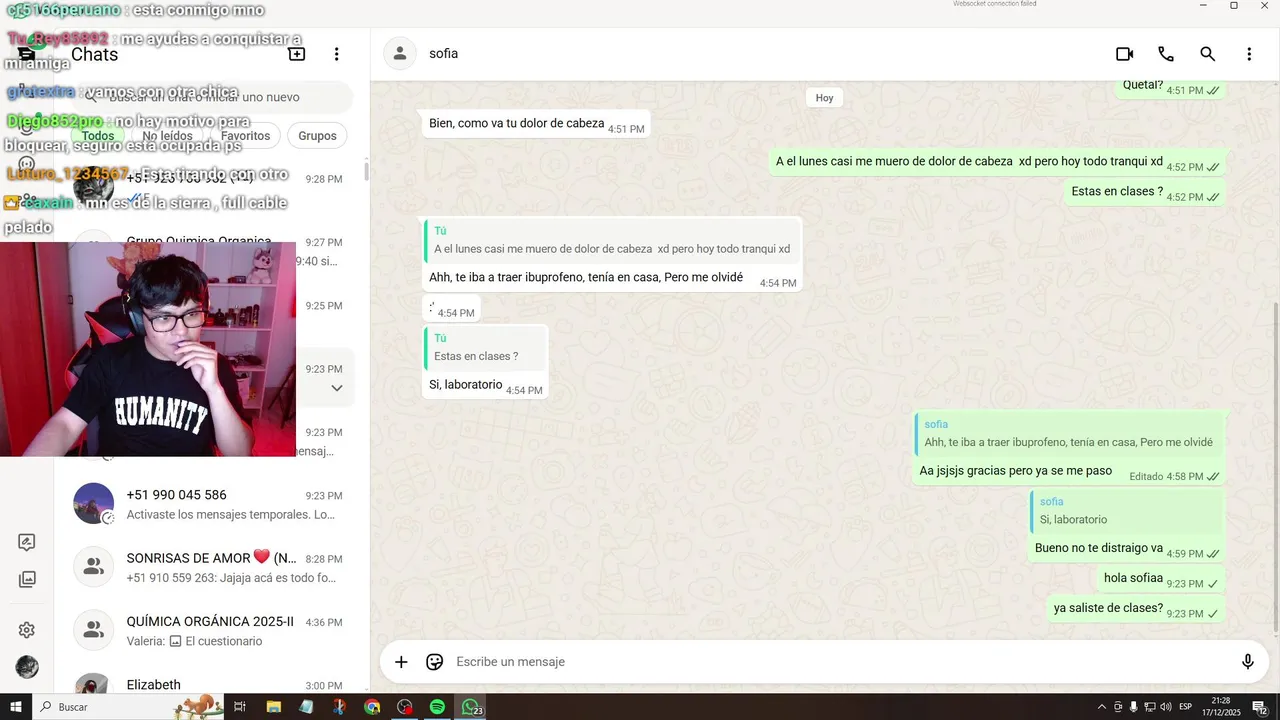Show hidden system tray icons
Viewport: 1280px width, 720px height.
pos(1102,707)
